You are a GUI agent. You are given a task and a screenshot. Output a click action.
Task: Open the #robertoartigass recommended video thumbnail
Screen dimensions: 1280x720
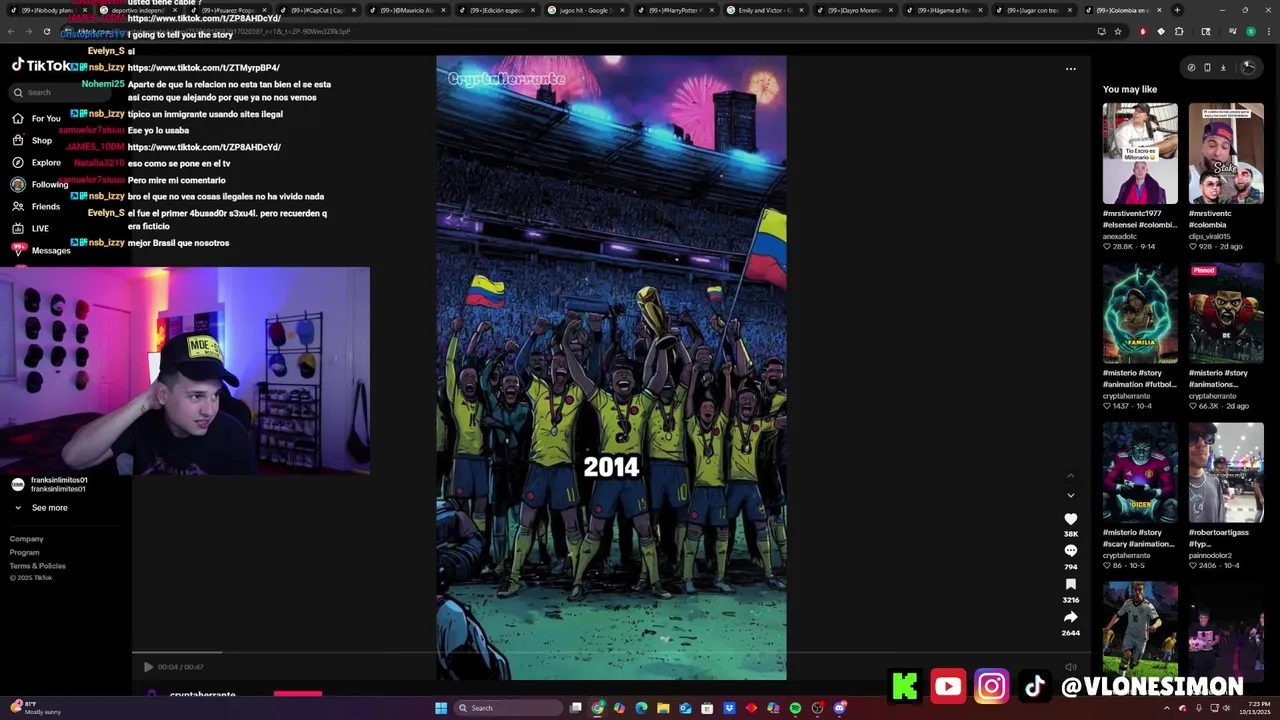1226,472
